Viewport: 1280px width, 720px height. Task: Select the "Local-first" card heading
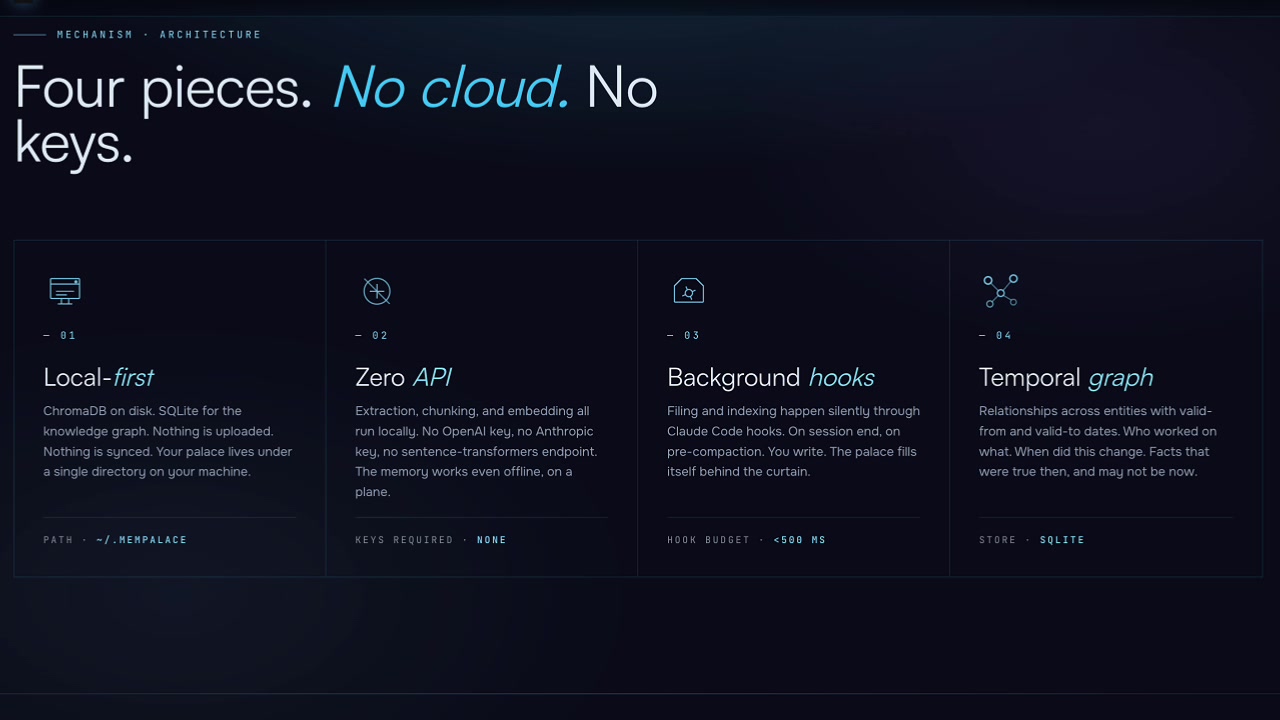point(98,377)
